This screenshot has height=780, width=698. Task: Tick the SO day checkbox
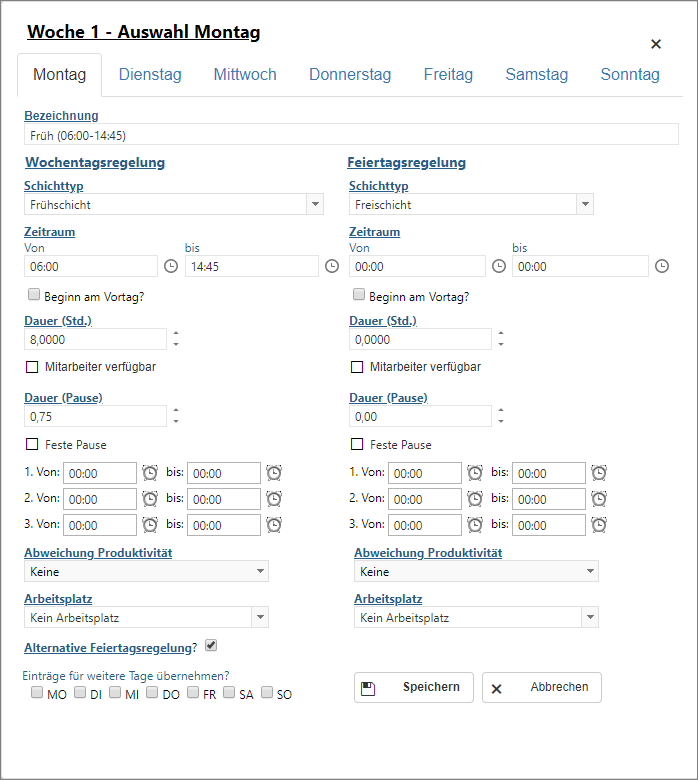click(267, 692)
